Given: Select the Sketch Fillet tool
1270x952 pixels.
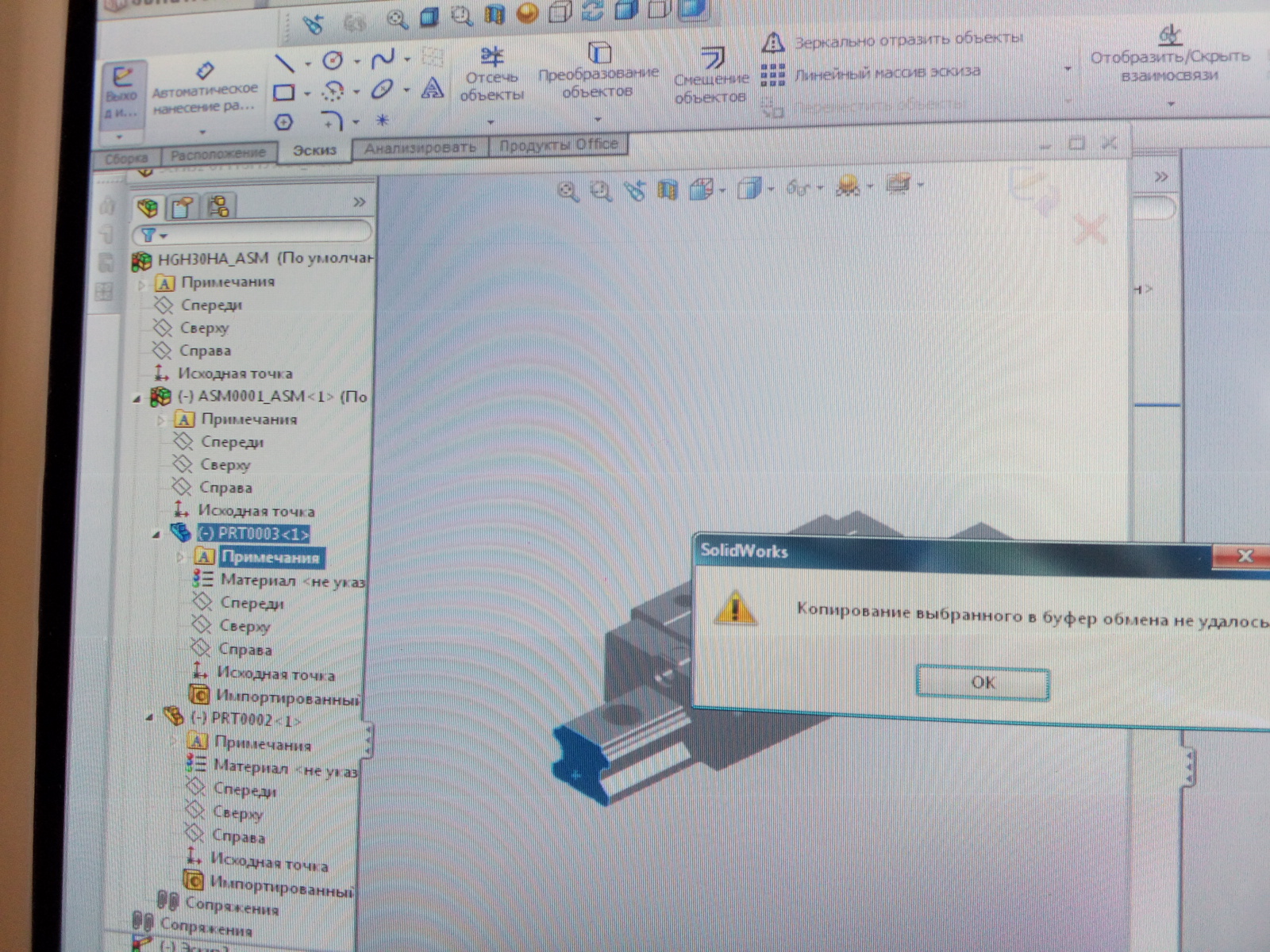Looking at the screenshot, I should pyautogui.click(x=332, y=121).
